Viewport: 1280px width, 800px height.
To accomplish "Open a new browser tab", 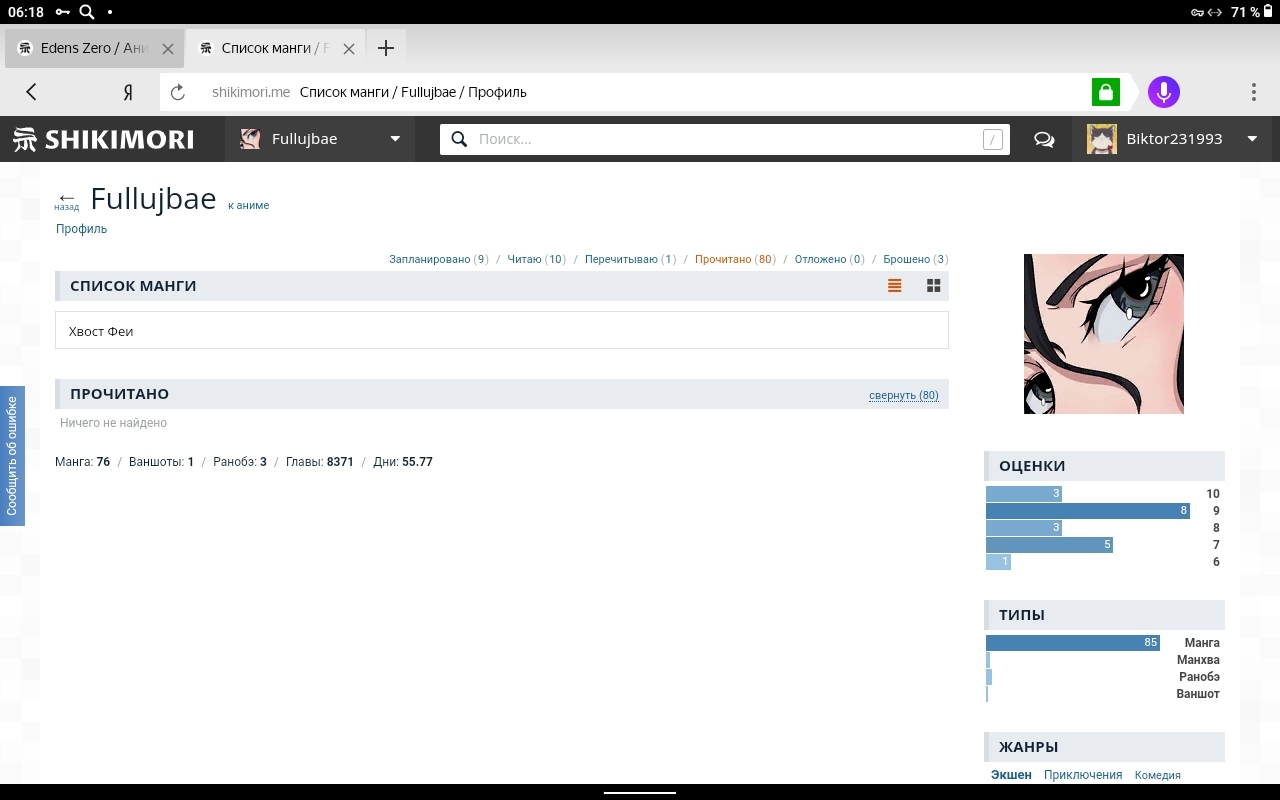I will click(x=386, y=48).
